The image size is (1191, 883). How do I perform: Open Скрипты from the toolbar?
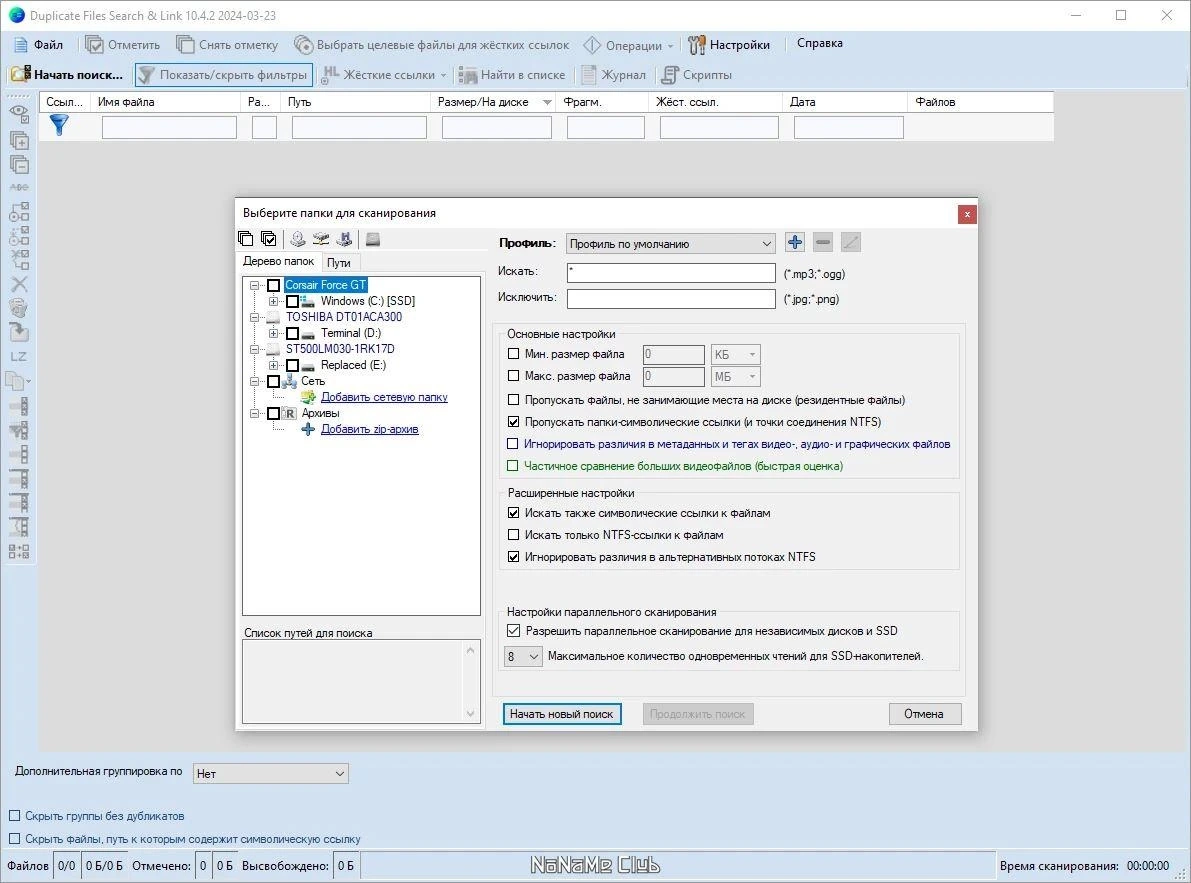[697, 74]
